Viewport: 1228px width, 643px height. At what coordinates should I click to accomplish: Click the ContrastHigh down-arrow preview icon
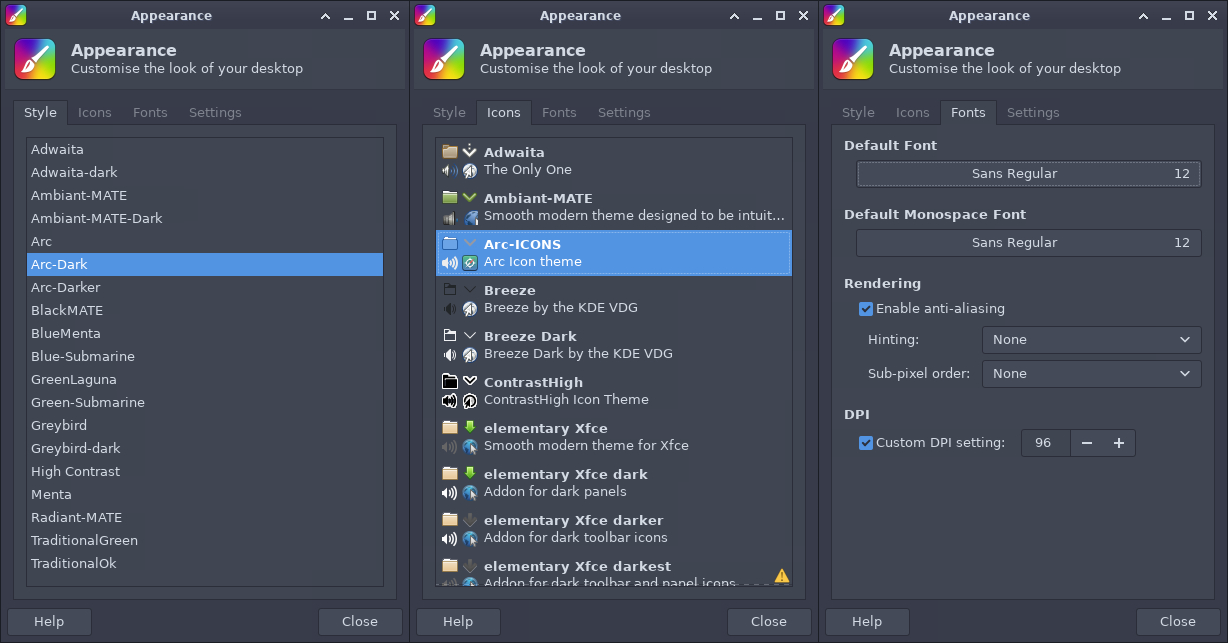(x=470, y=382)
